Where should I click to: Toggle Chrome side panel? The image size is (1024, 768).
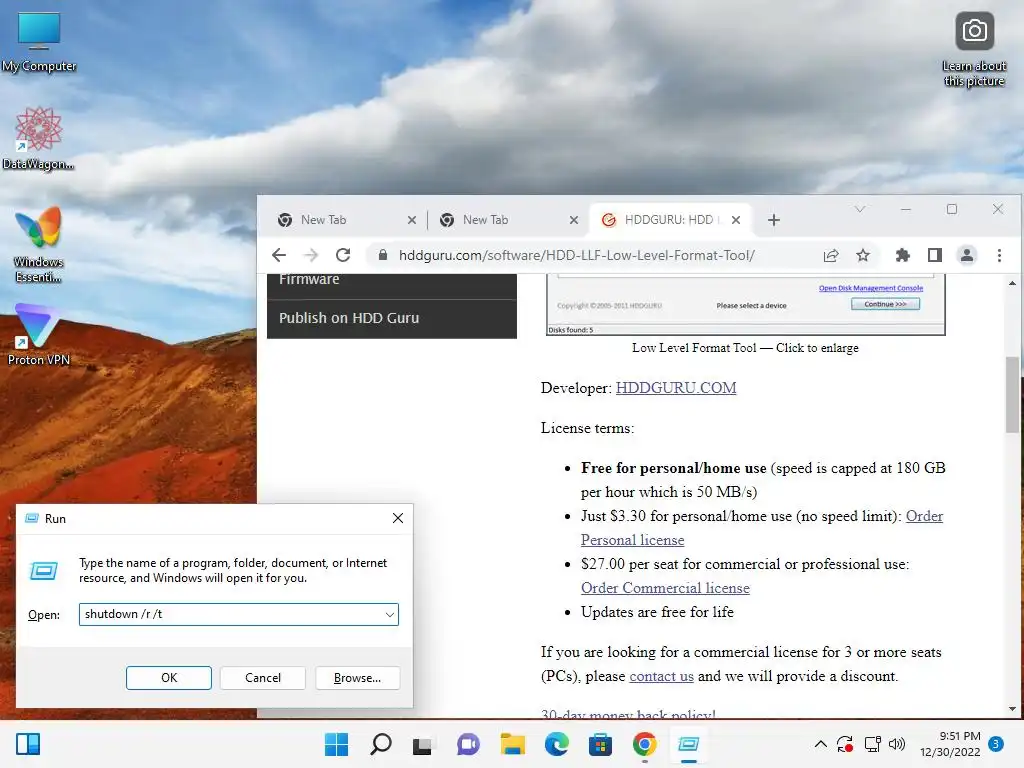[x=935, y=255]
